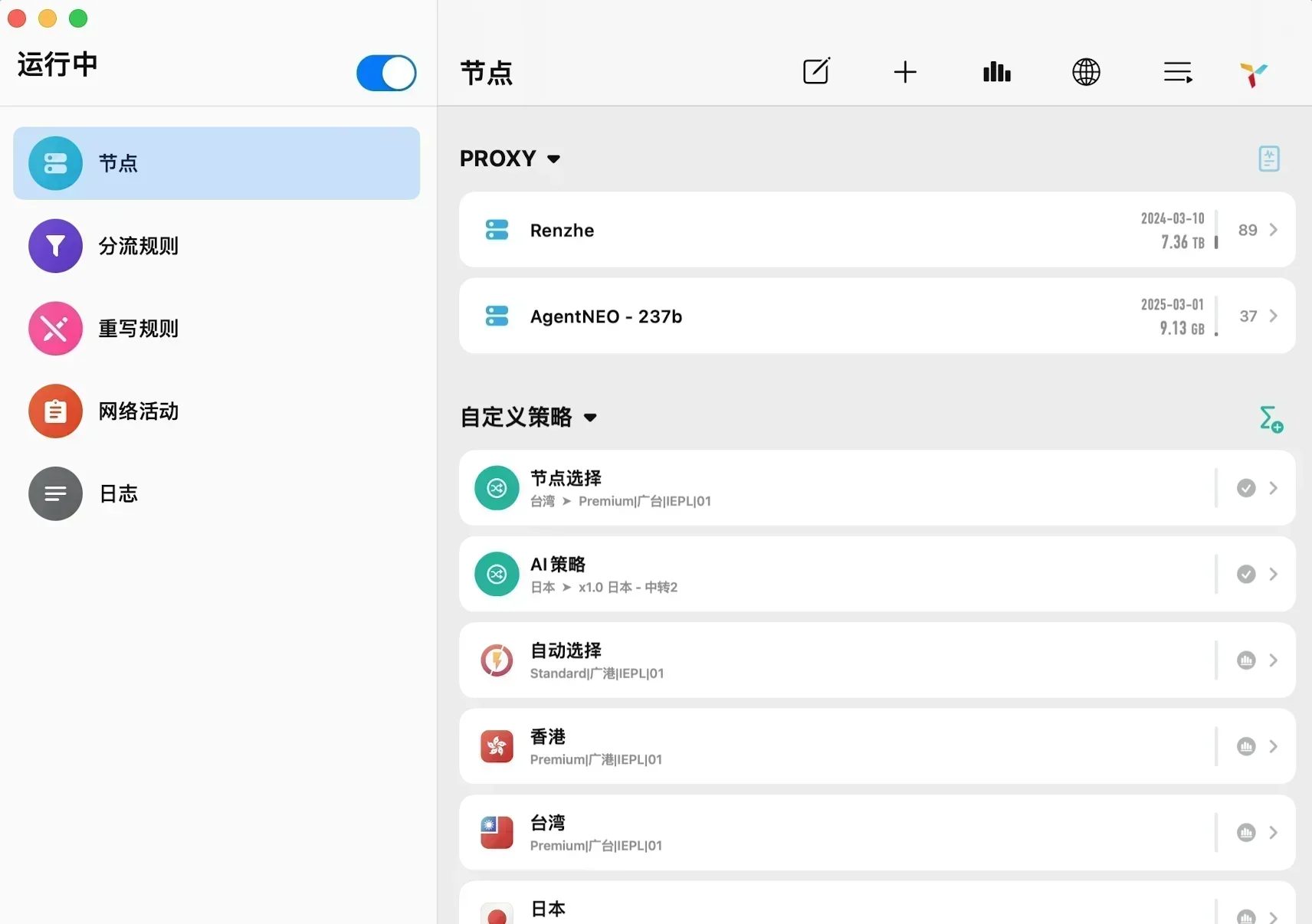Click the 日本 flag icon
This screenshot has height=924, width=1312.
tap(497, 913)
